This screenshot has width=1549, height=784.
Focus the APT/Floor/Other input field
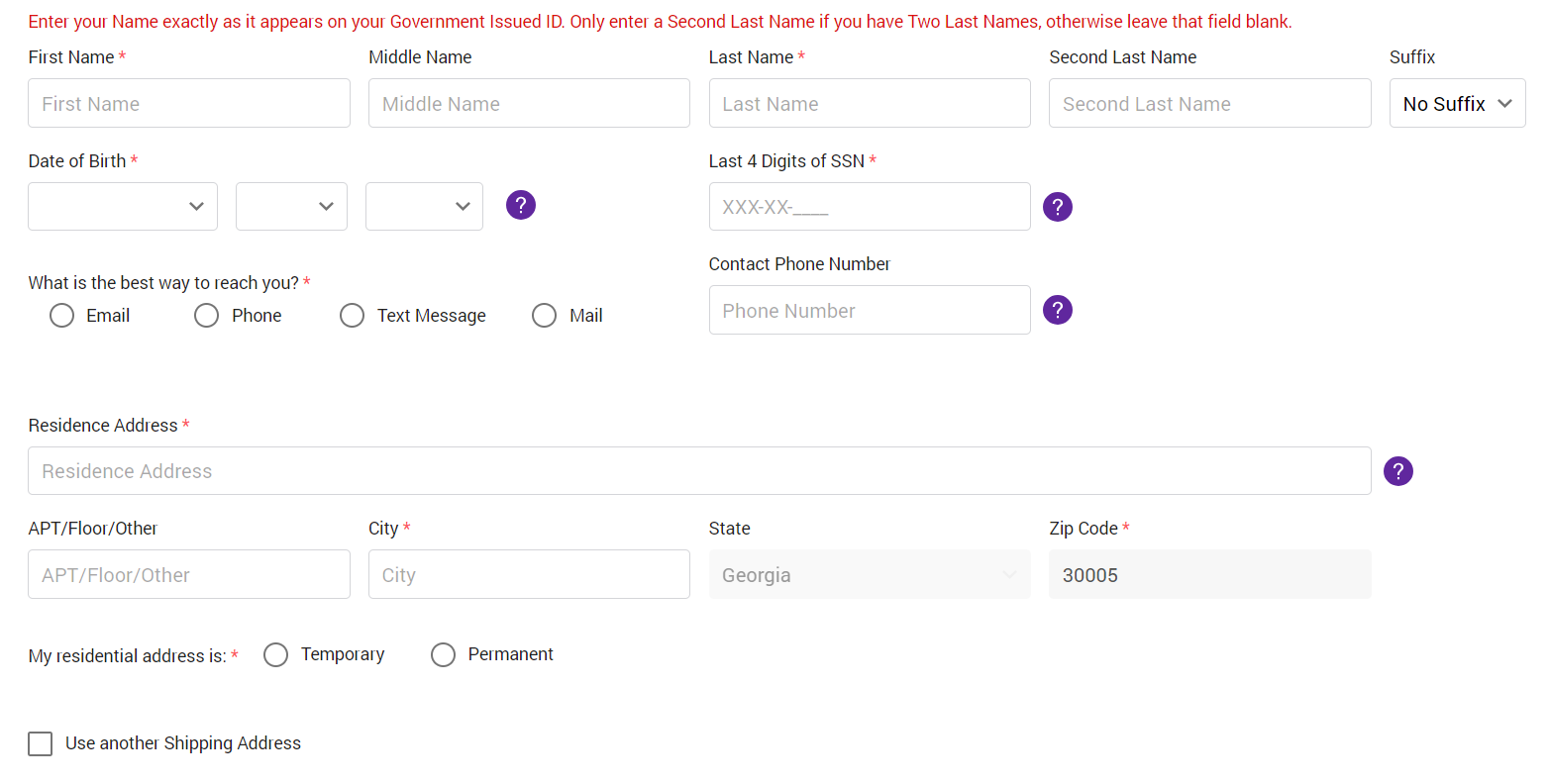click(188, 574)
